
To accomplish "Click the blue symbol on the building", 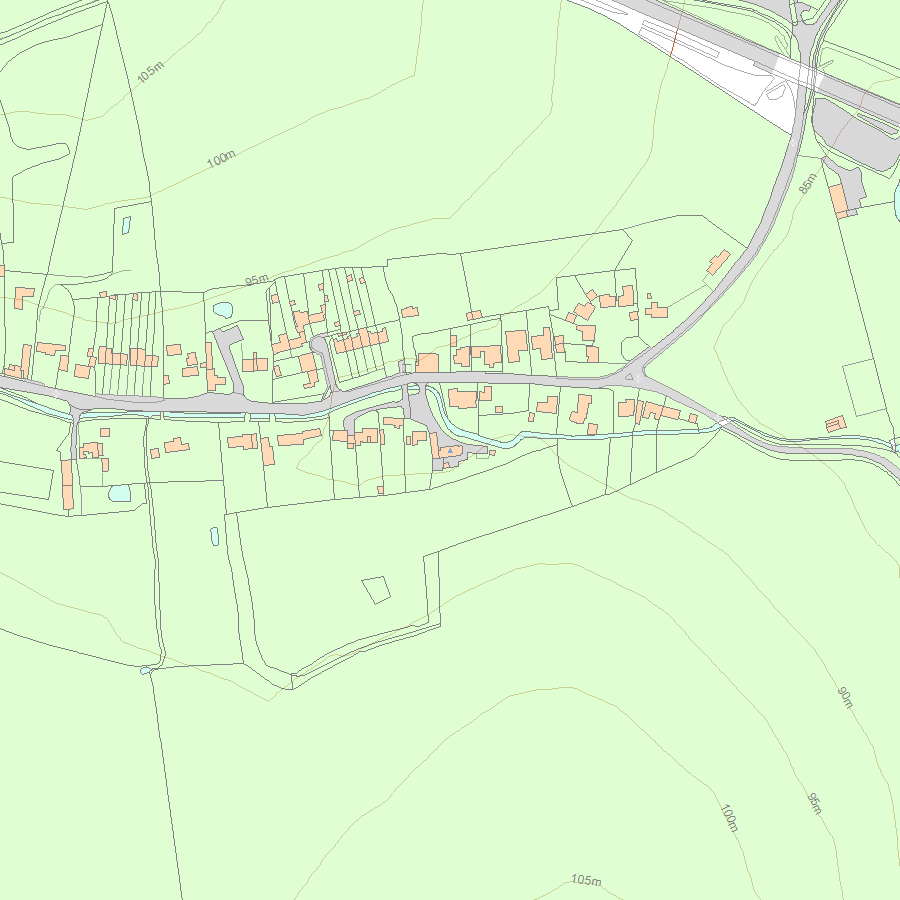I will click(451, 451).
